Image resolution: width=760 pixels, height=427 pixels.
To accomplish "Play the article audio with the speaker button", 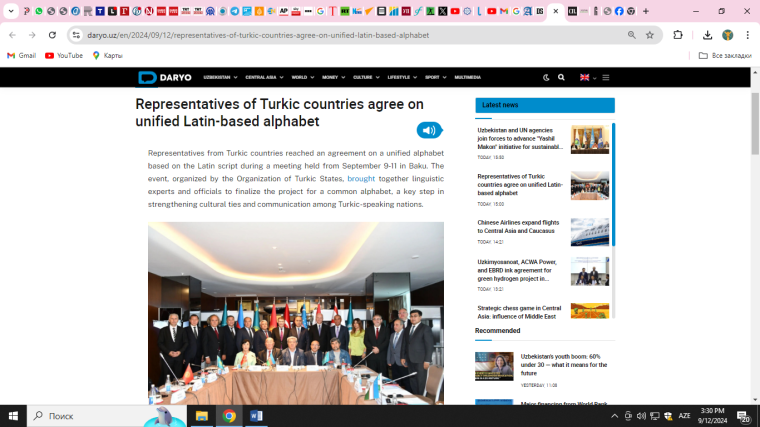I will [429, 130].
